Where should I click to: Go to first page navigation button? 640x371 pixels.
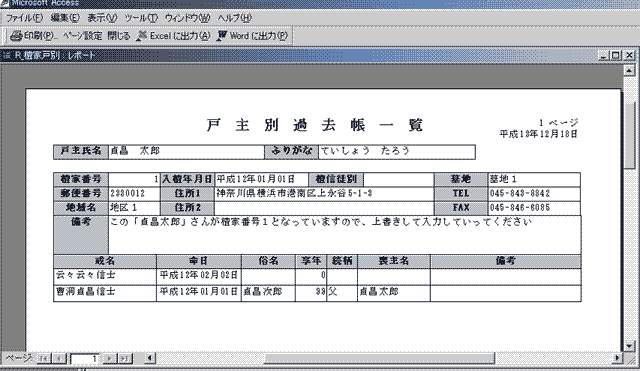point(44,359)
